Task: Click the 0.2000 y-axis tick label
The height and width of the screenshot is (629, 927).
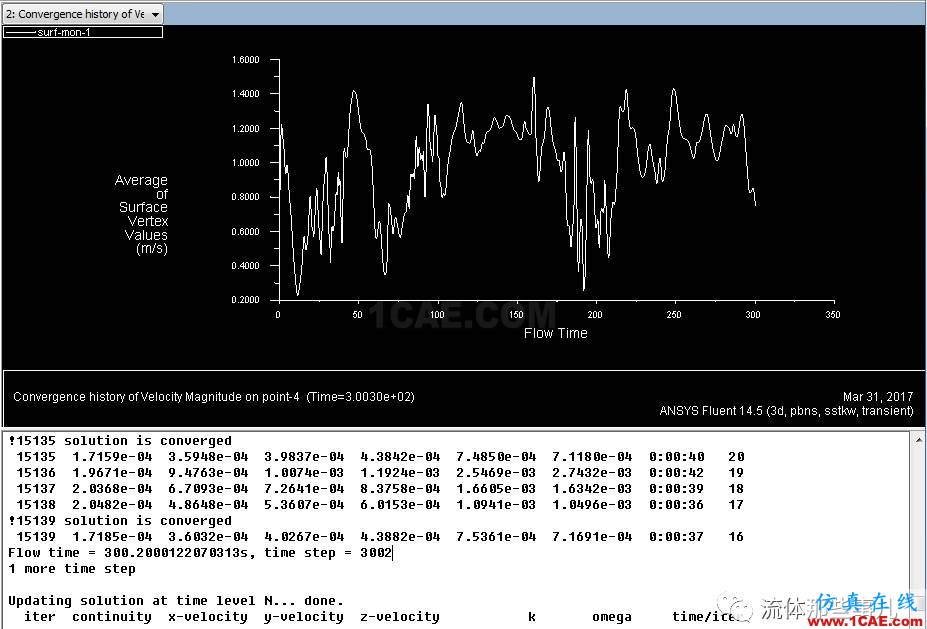Action: (245, 300)
